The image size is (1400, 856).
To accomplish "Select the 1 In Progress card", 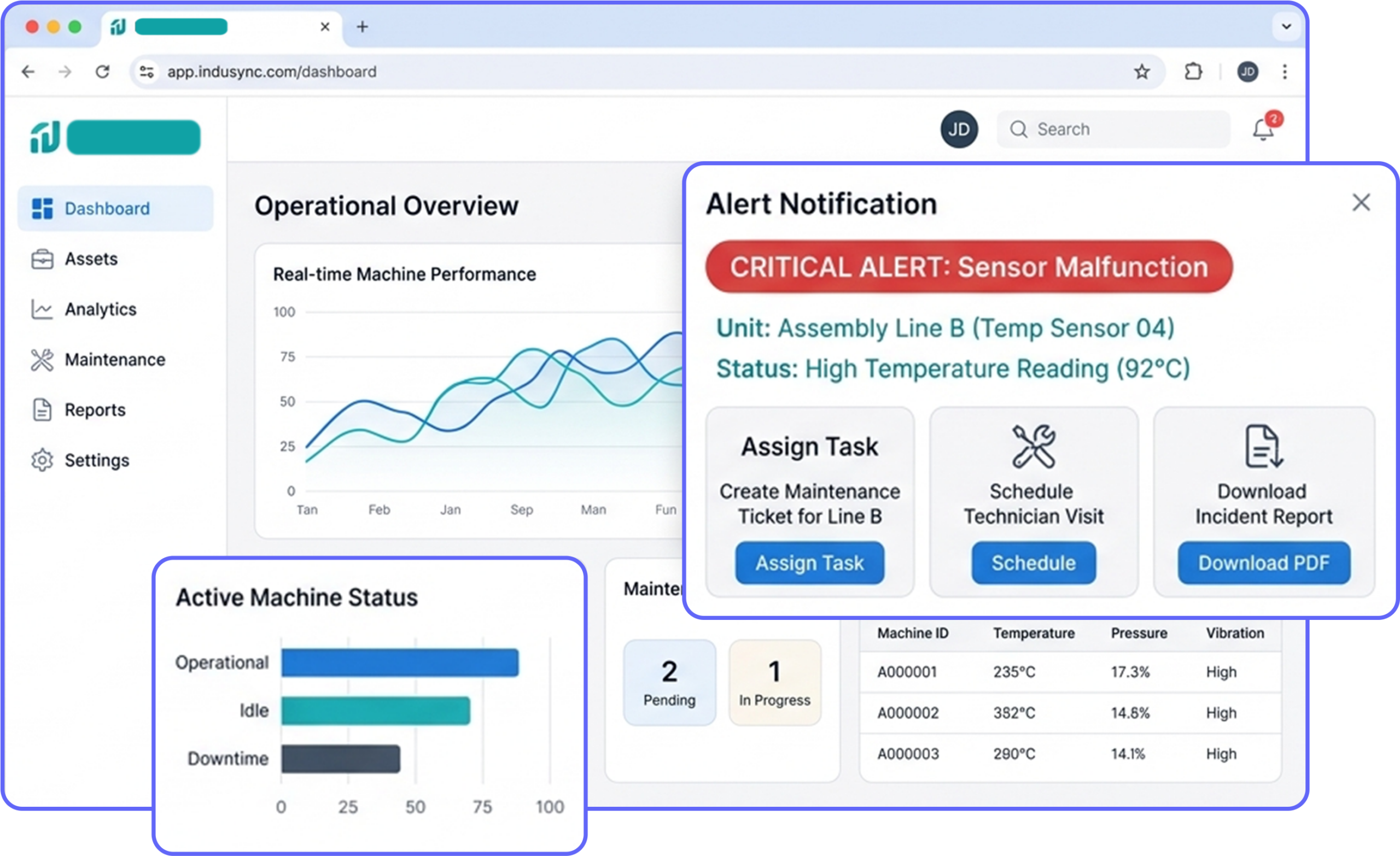I will pyautogui.click(x=775, y=683).
